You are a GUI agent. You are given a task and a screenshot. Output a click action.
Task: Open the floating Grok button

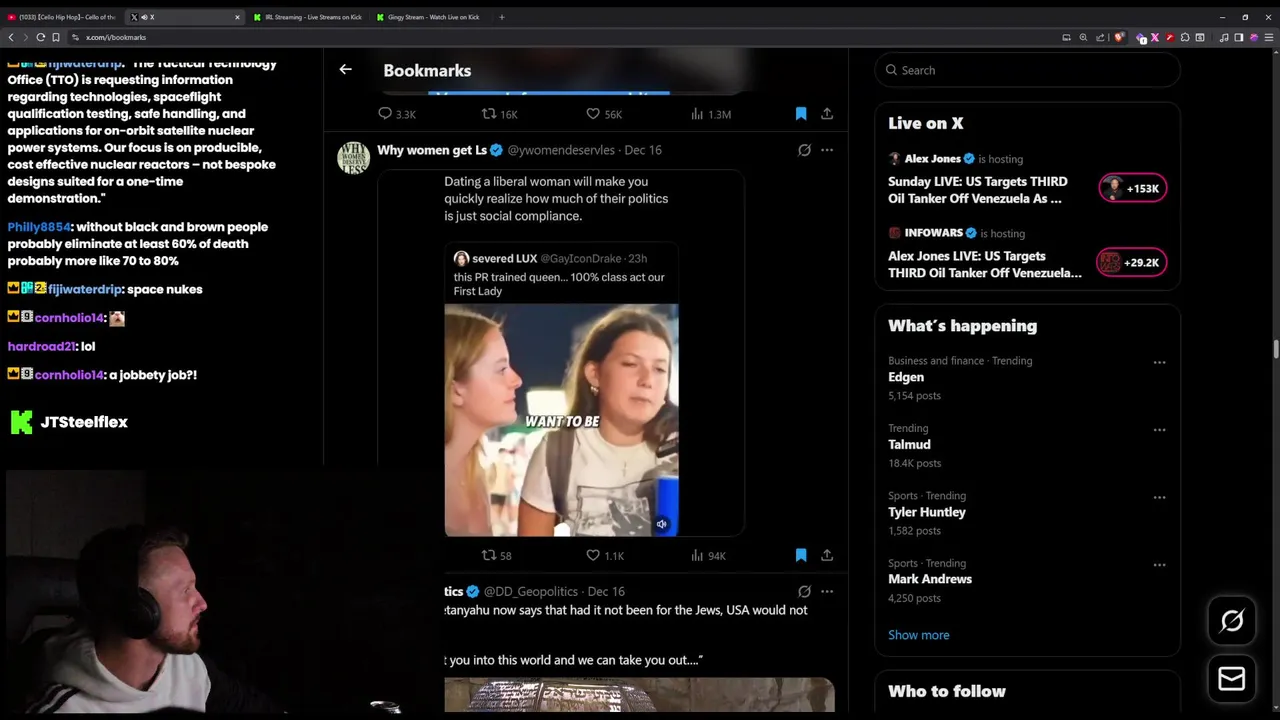1232,621
